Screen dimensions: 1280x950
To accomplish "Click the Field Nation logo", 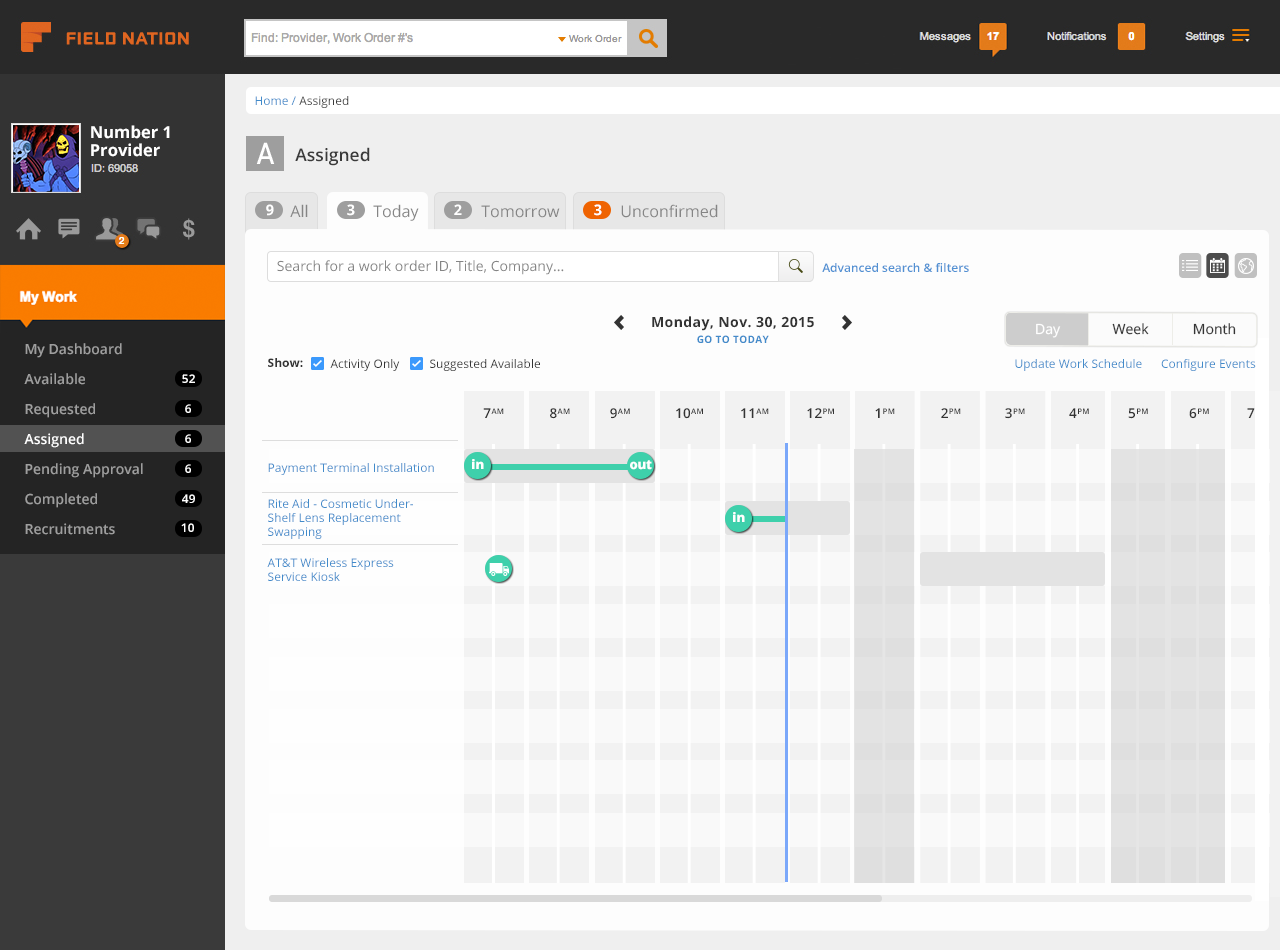I will (105, 38).
